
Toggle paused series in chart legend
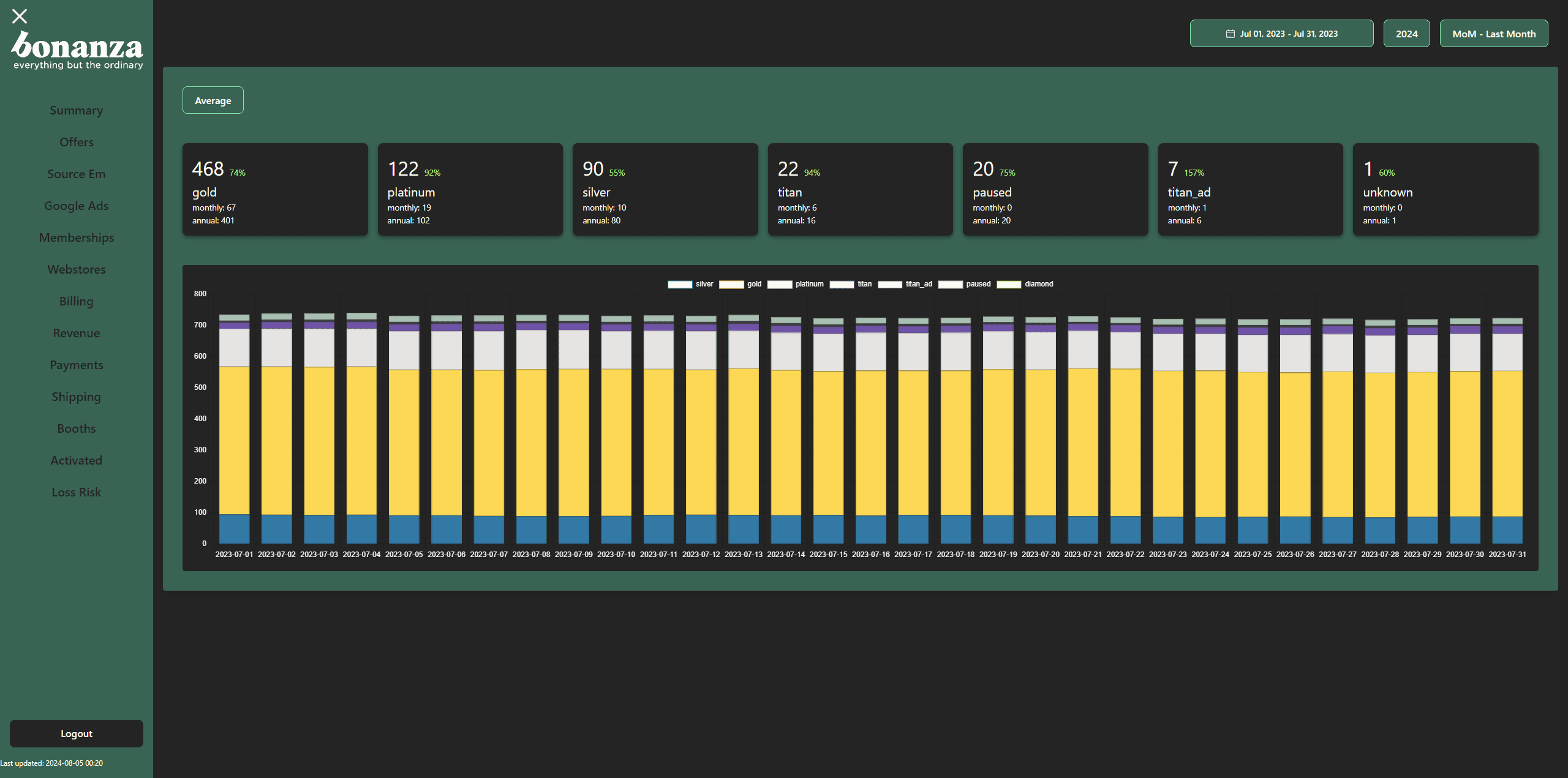[964, 284]
